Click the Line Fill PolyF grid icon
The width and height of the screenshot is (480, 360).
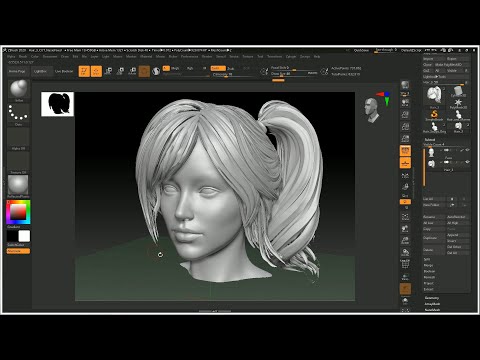(x=405, y=264)
